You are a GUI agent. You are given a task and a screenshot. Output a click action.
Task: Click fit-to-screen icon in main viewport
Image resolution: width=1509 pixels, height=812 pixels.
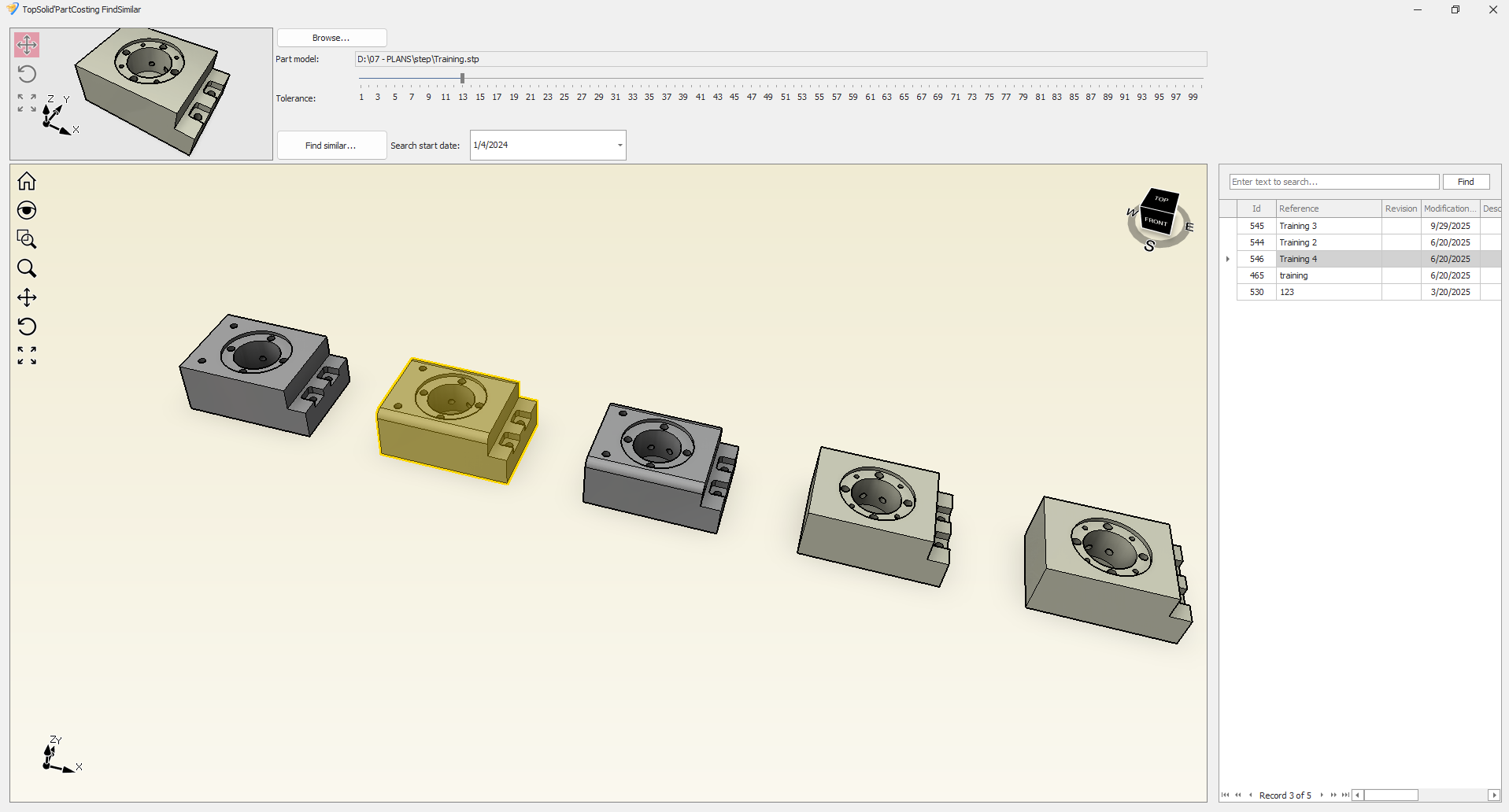click(27, 356)
